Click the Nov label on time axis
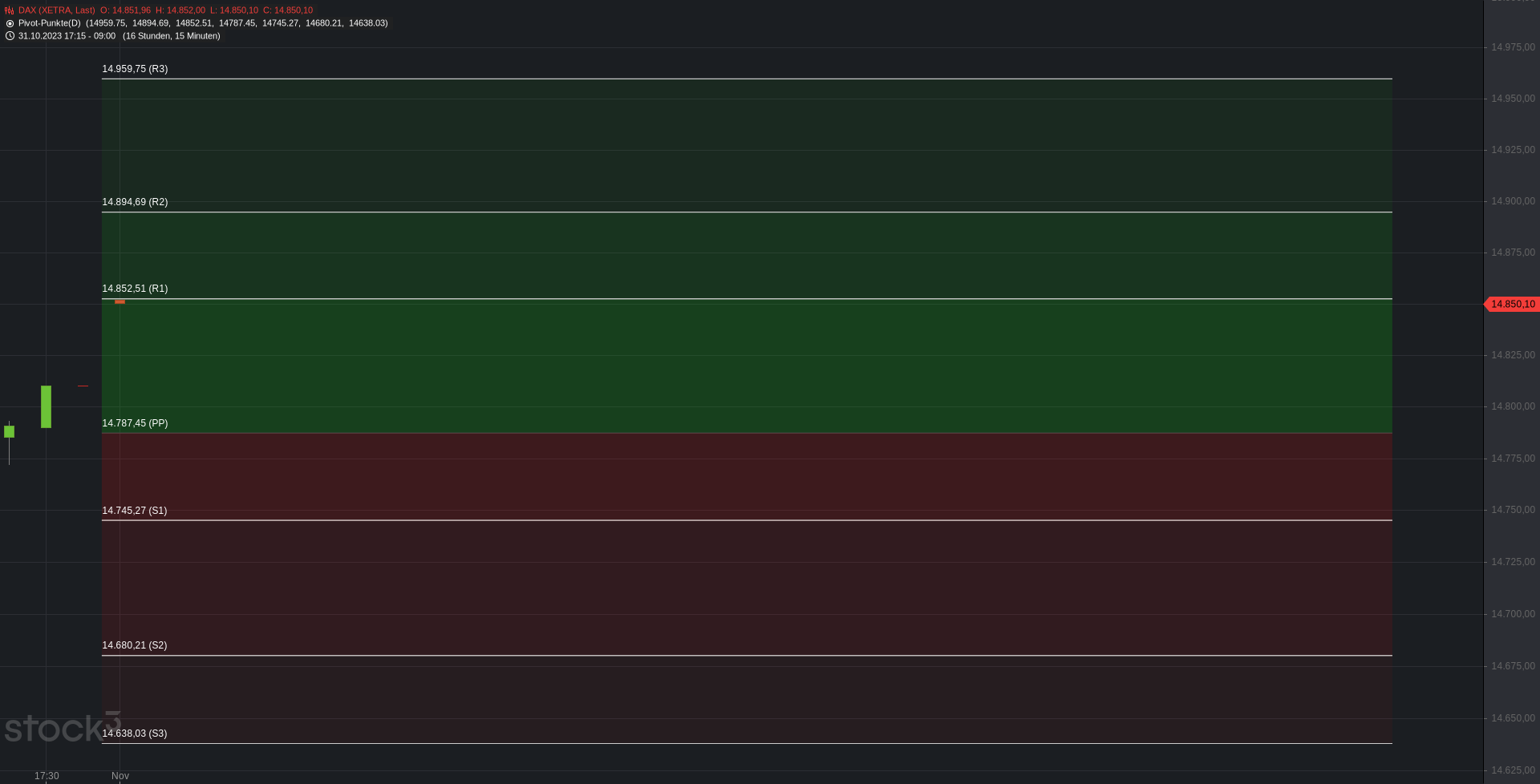1540x784 pixels. [120, 776]
